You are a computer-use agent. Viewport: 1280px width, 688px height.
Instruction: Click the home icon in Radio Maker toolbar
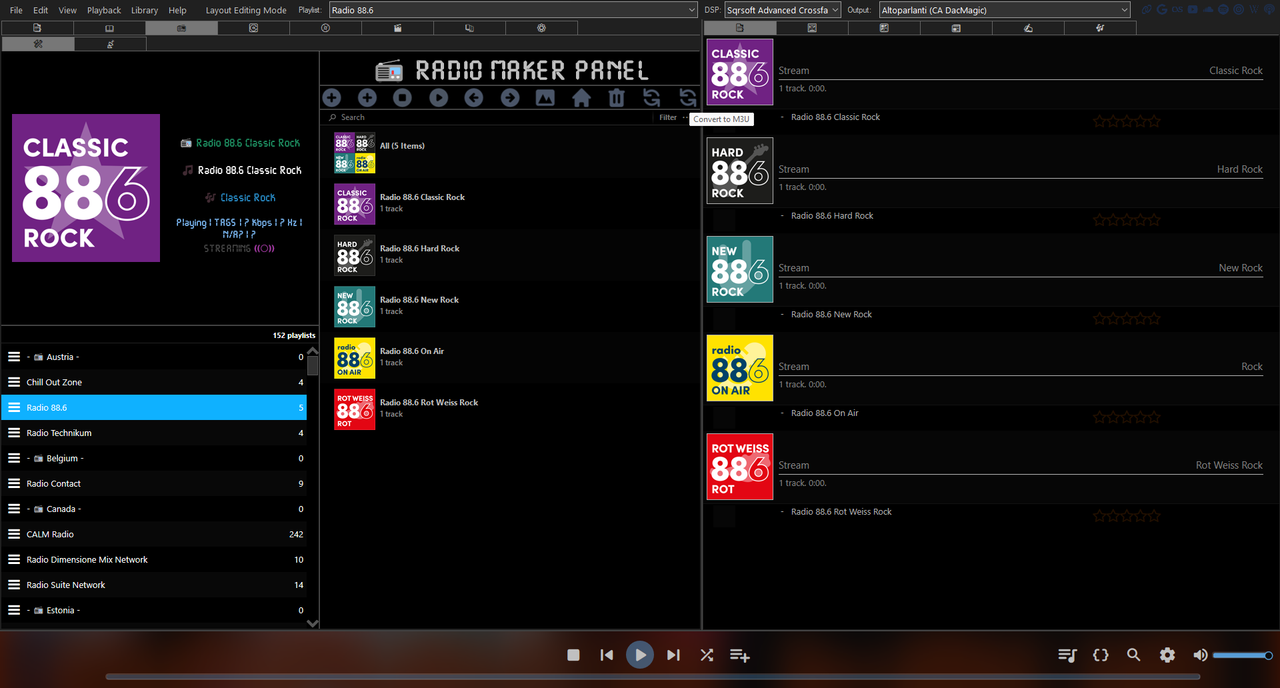581,97
